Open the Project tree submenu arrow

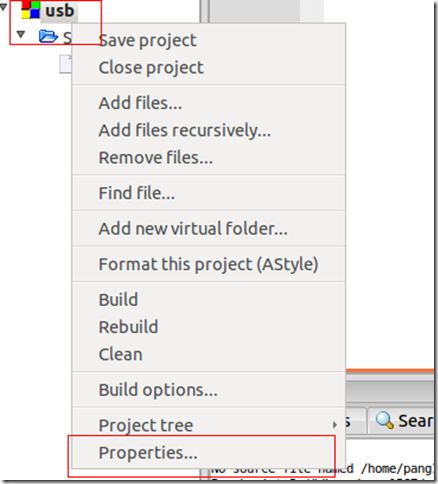[x=334, y=424]
